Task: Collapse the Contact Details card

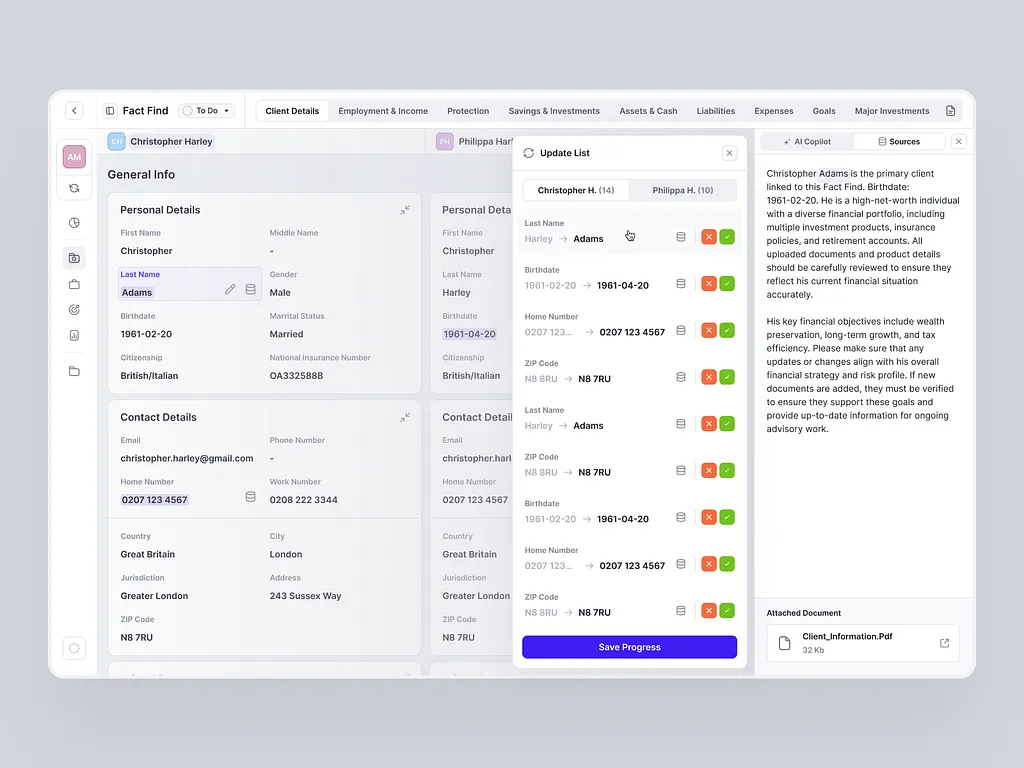Action: click(405, 417)
